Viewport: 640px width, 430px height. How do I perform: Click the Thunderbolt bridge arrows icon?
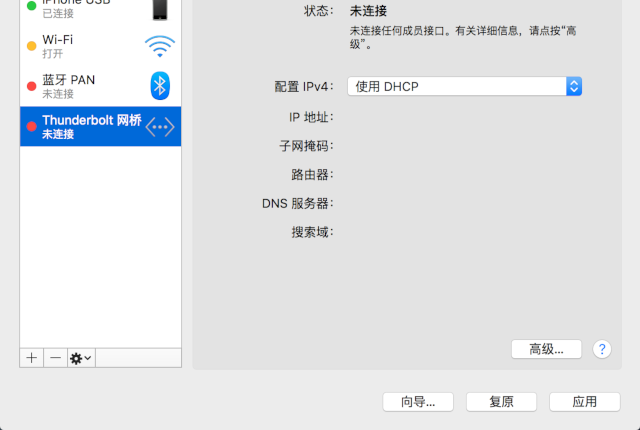coord(160,127)
